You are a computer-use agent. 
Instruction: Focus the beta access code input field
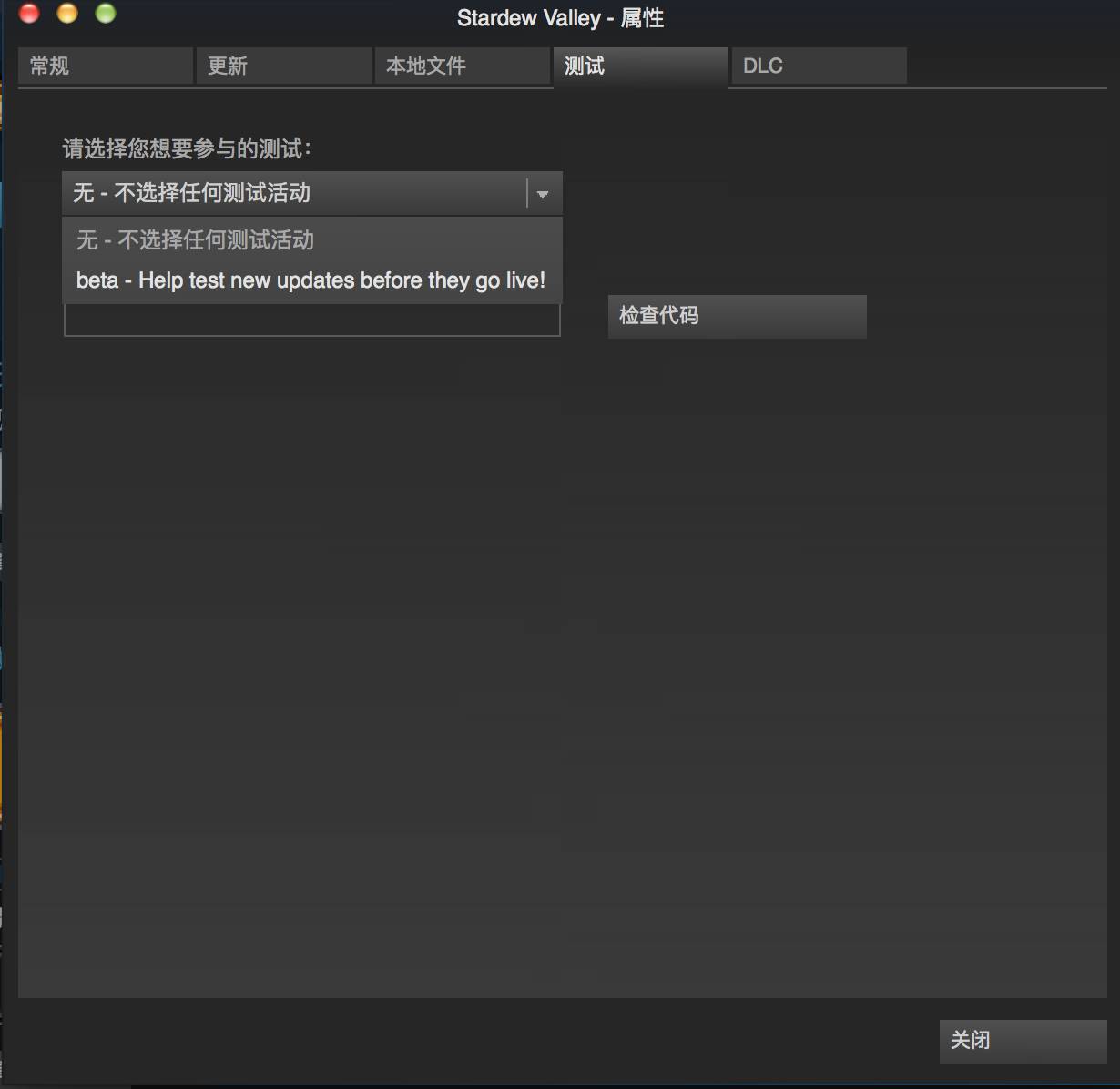pos(311,321)
